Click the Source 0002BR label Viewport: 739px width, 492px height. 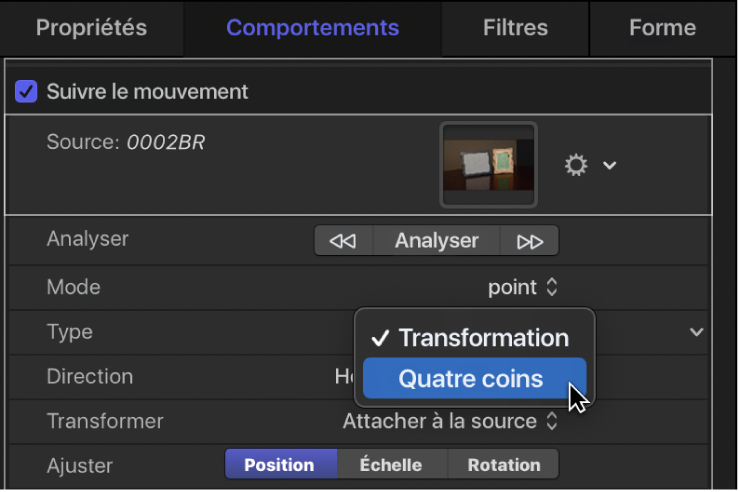(x=126, y=143)
